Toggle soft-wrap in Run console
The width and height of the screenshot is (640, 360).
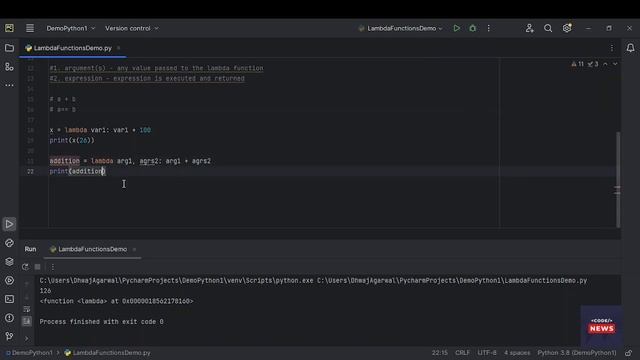(27, 309)
